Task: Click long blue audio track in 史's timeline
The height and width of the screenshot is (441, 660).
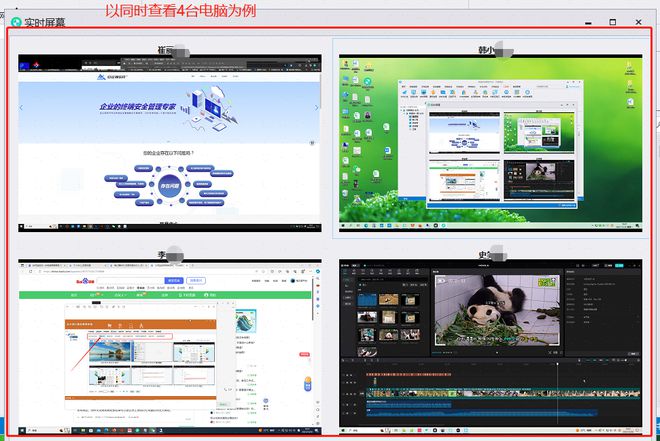Action: coord(482,413)
